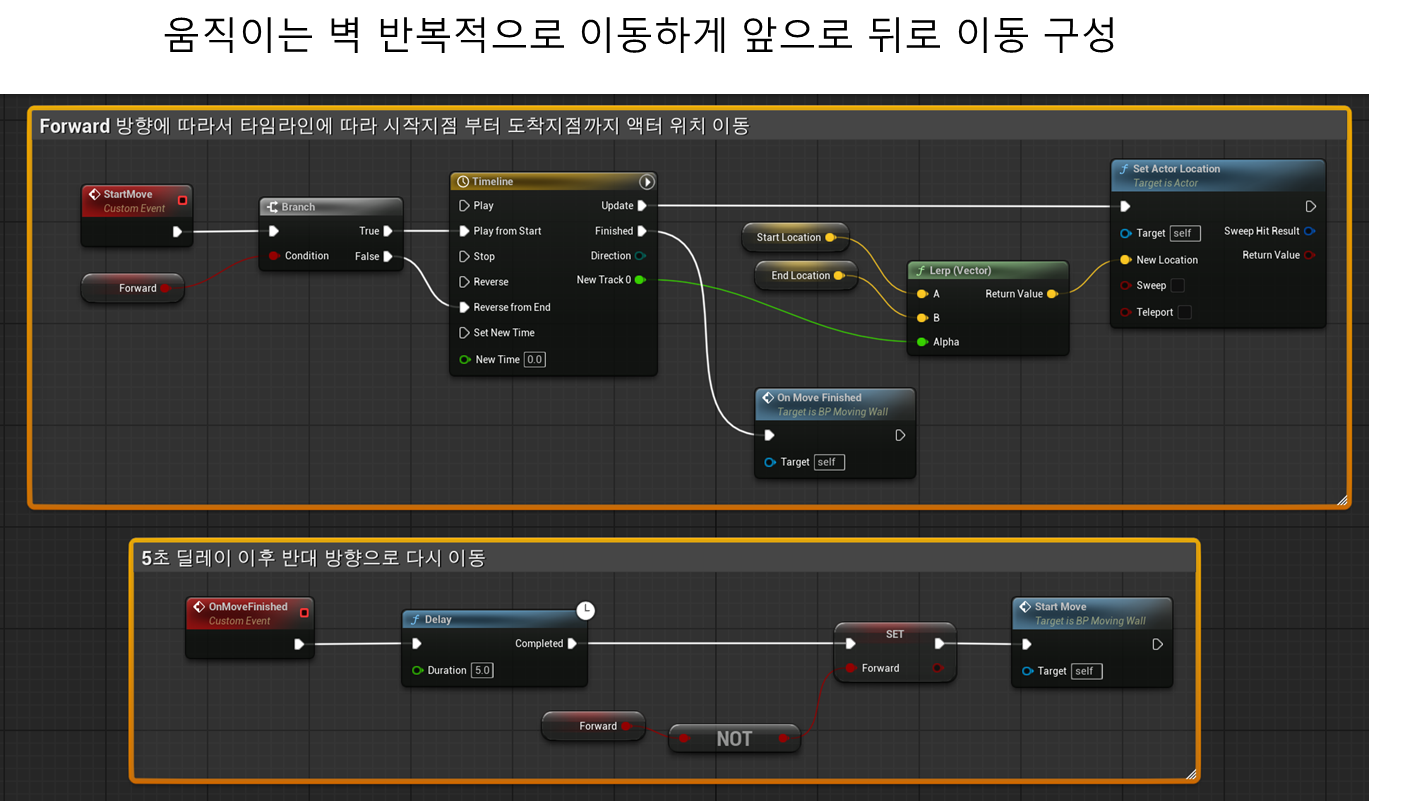Click the Timeline Stop exec pin
The image size is (1401, 801).
coord(464,257)
